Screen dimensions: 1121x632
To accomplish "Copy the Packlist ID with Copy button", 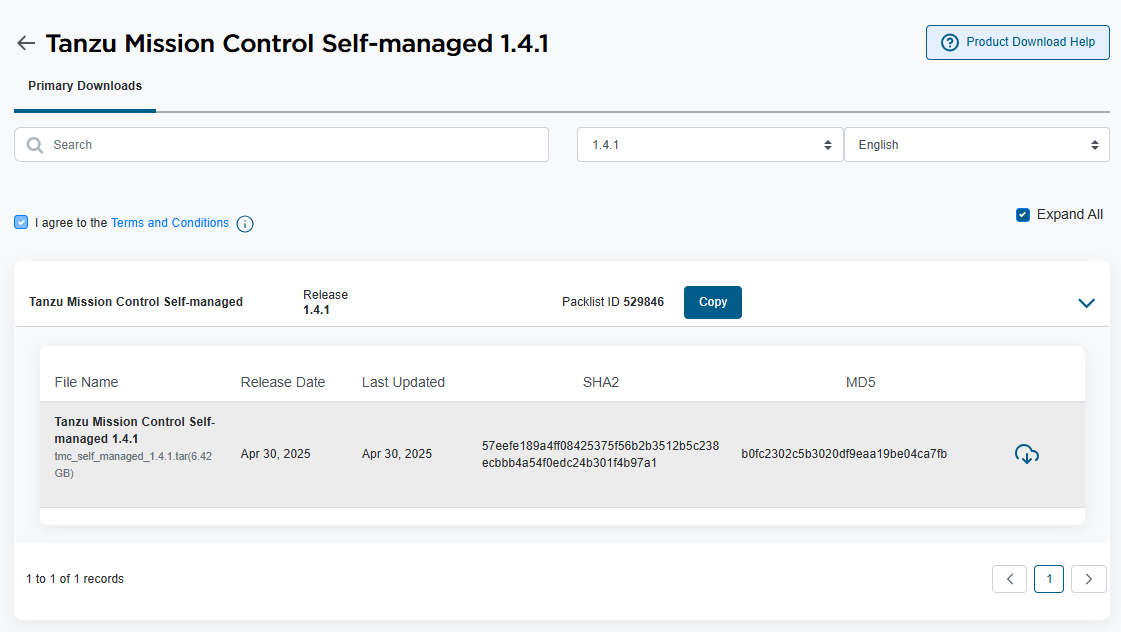I will [x=713, y=302].
